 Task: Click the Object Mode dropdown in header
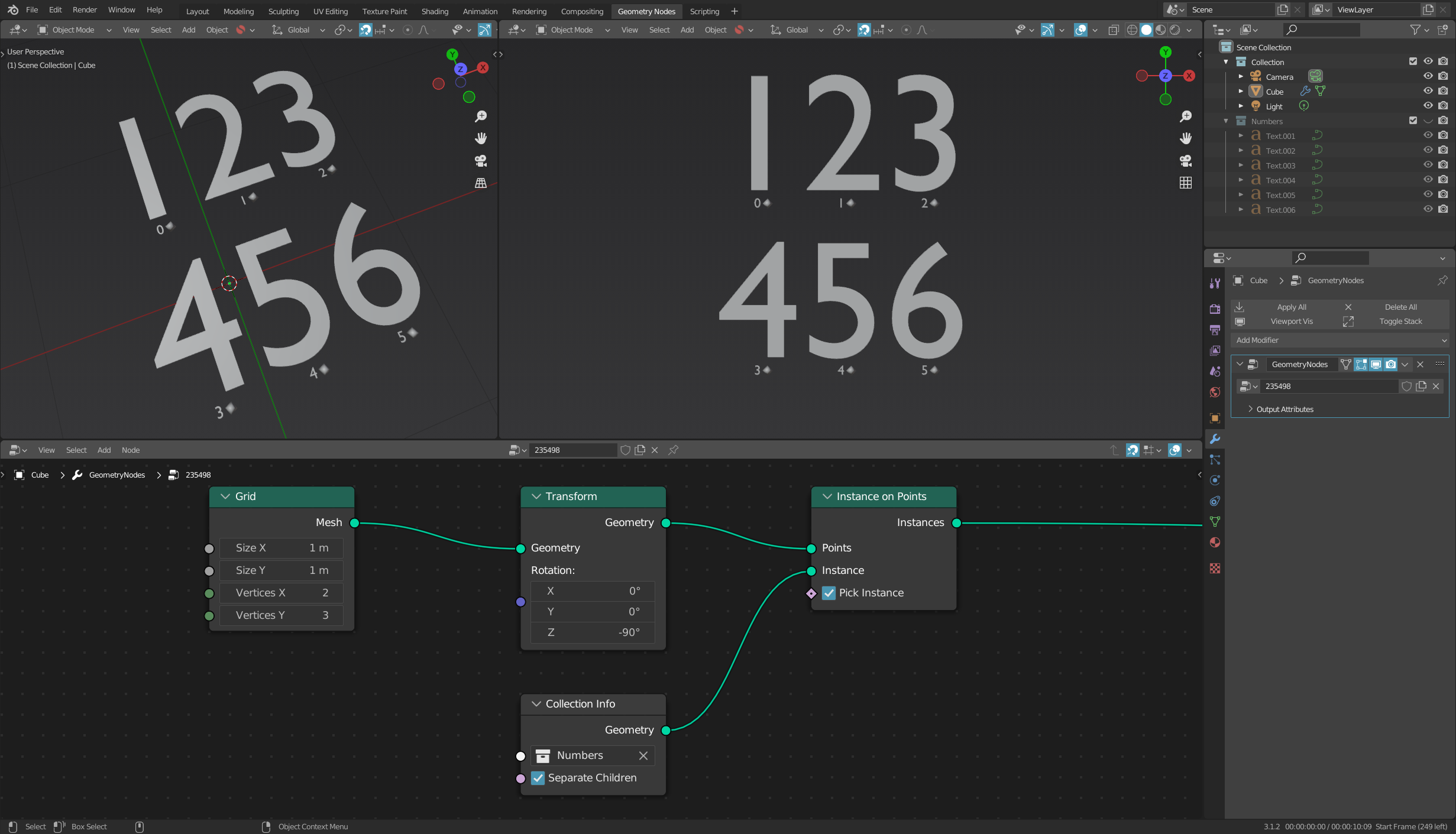[x=75, y=29]
